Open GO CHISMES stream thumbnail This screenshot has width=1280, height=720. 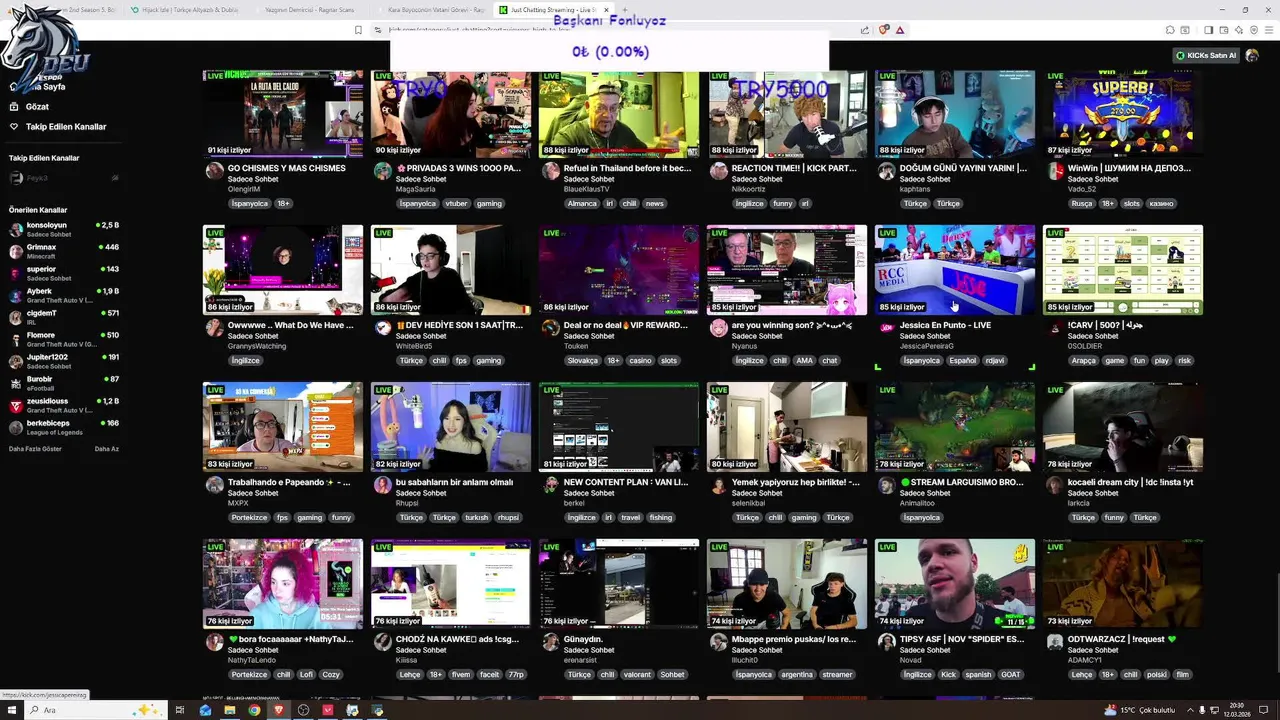point(283,113)
